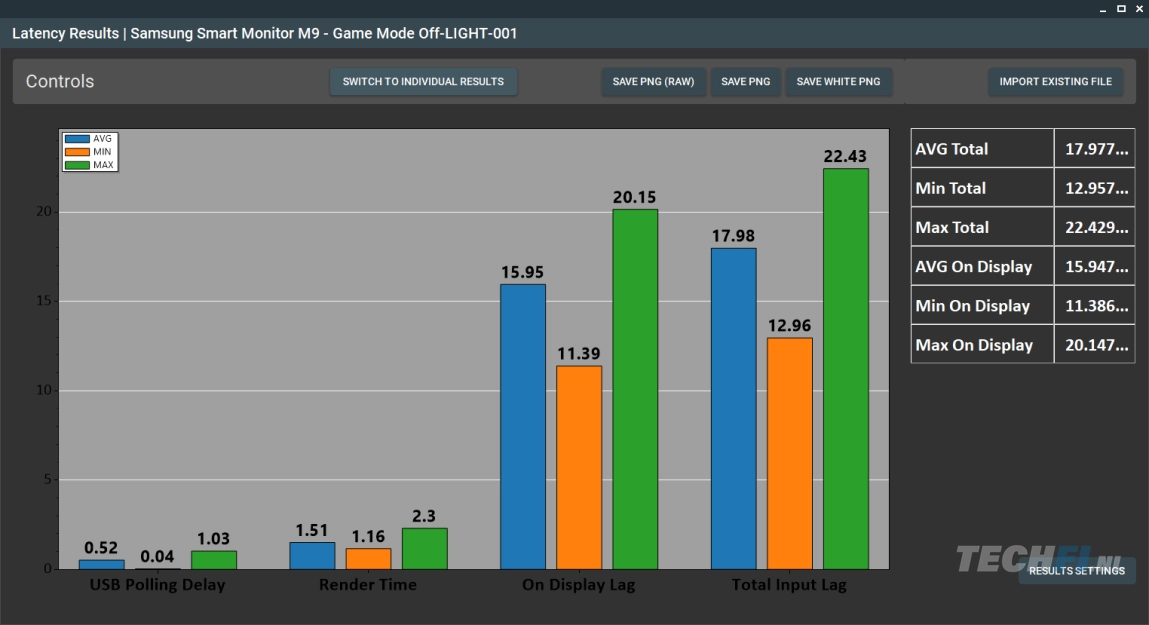Image resolution: width=1149 pixels, height=625 pixels.
Task: Click the y-axis tick label 15
Action: (x=44, y=301)
